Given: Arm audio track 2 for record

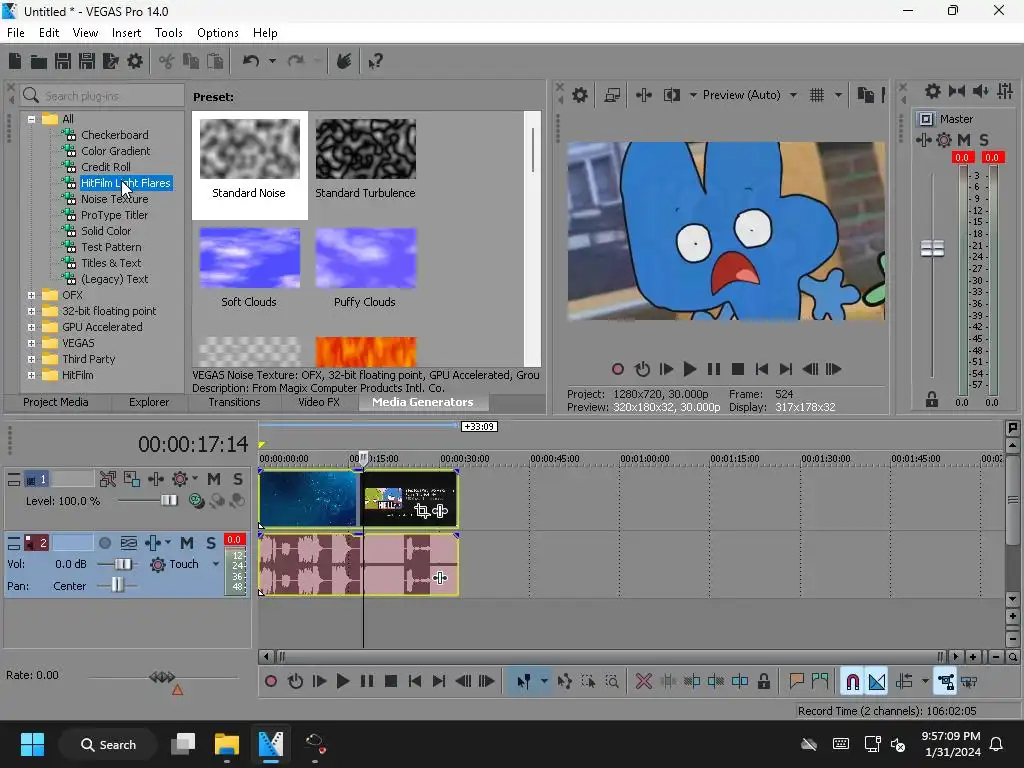Looking at the screenshot, I should (104, 543).
